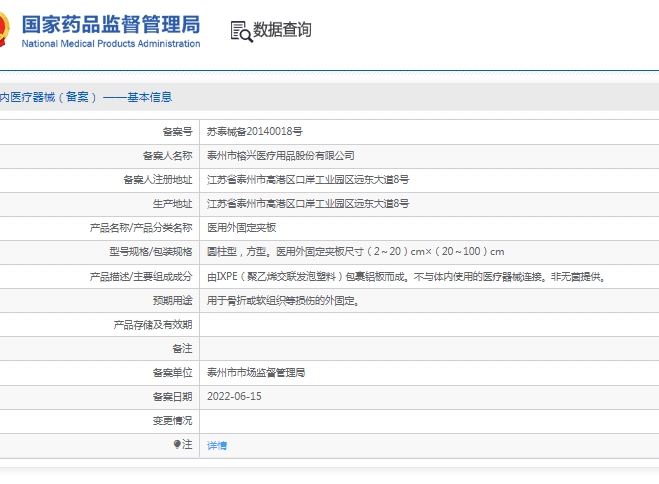Click the 预期用途 label

coord(172,300)
